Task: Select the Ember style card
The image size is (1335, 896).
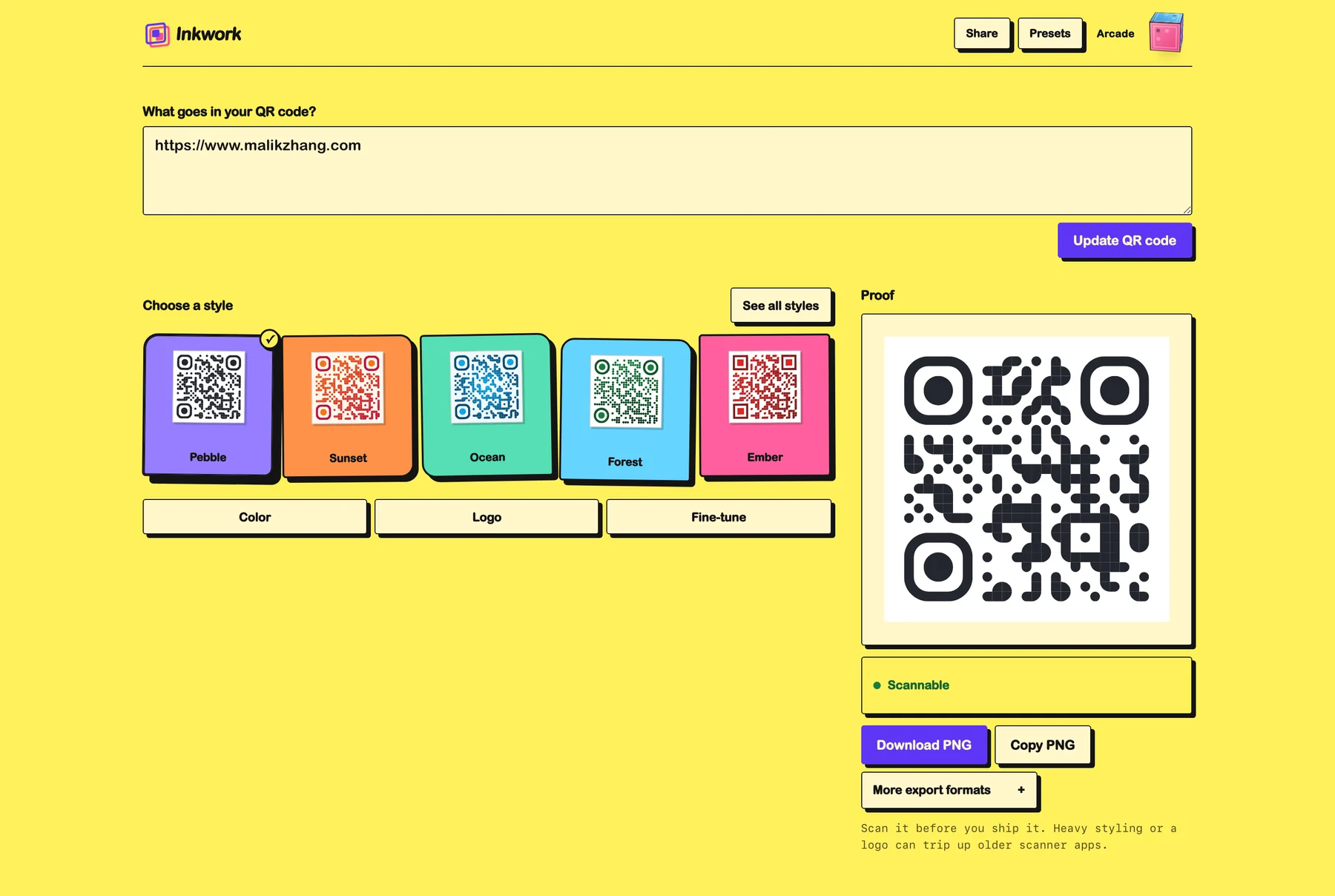Action: click(x=765, y=405)
